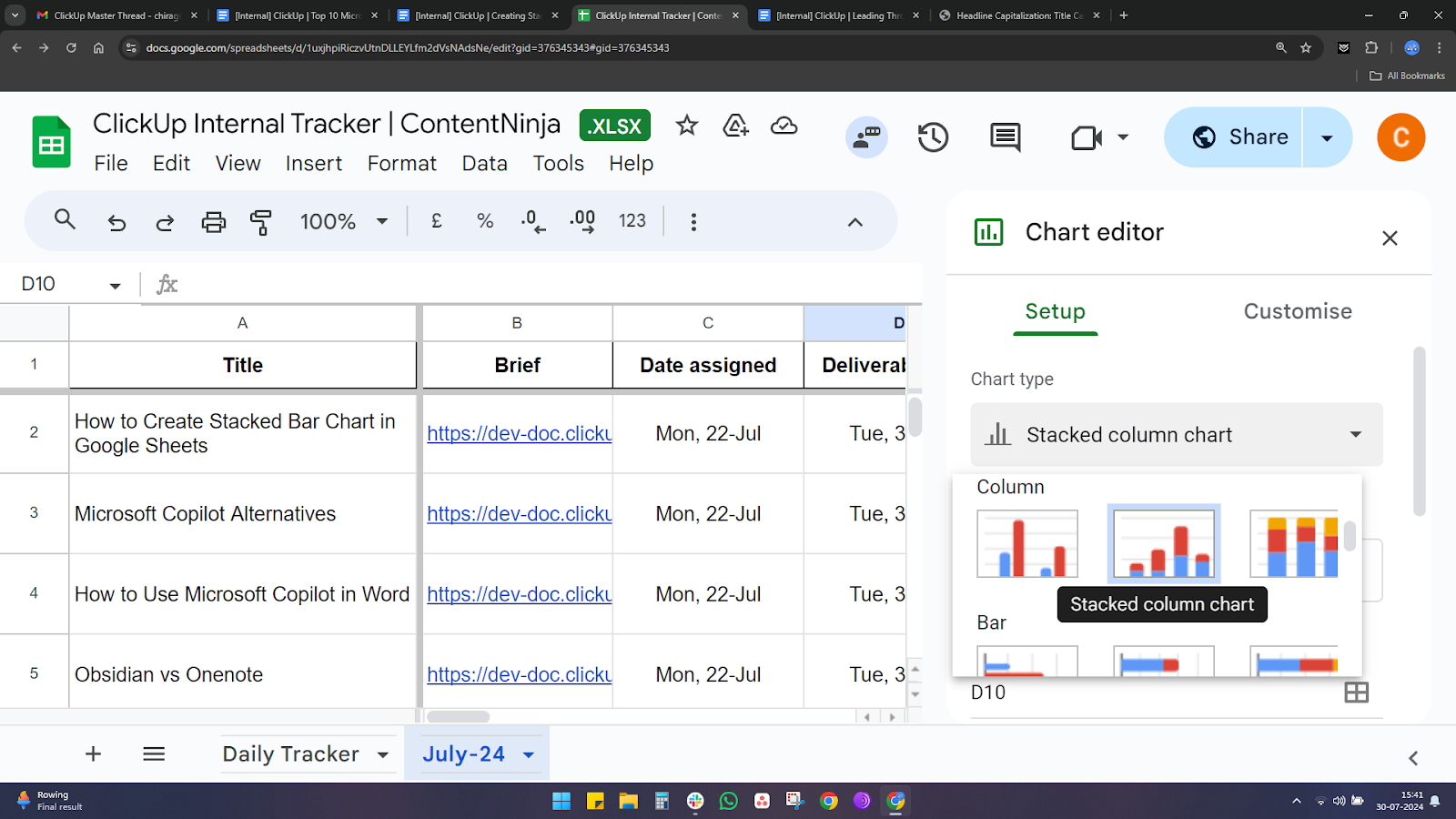1456x819 pixels.
Task: Close the Chart editor panel
Action: (1390, 238)
